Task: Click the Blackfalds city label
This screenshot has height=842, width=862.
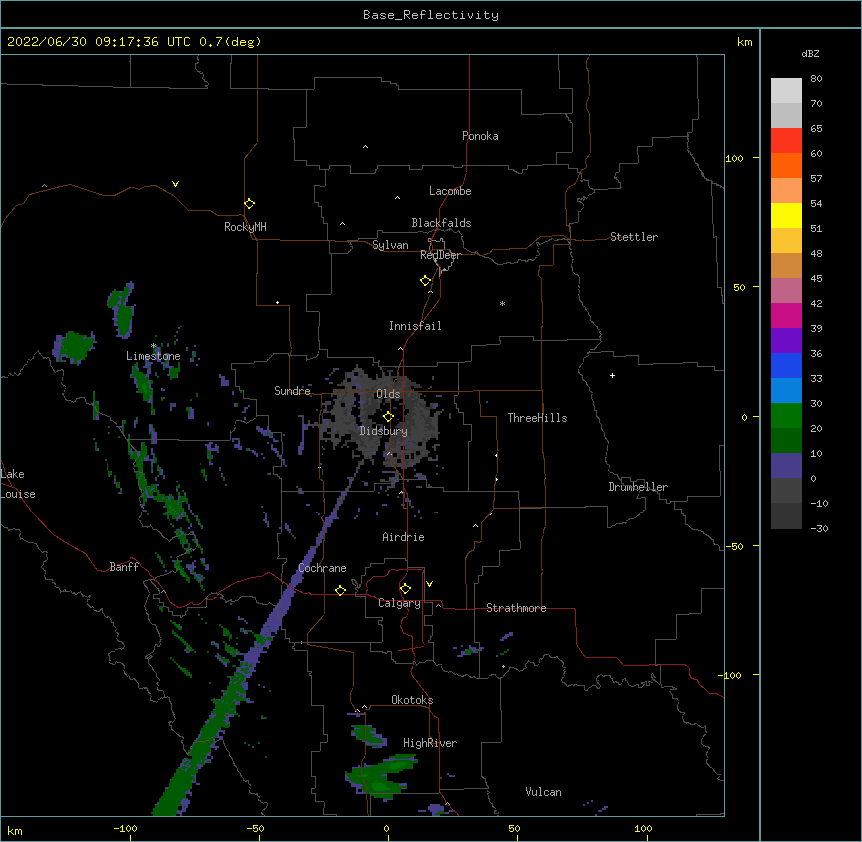Action: 441,223
